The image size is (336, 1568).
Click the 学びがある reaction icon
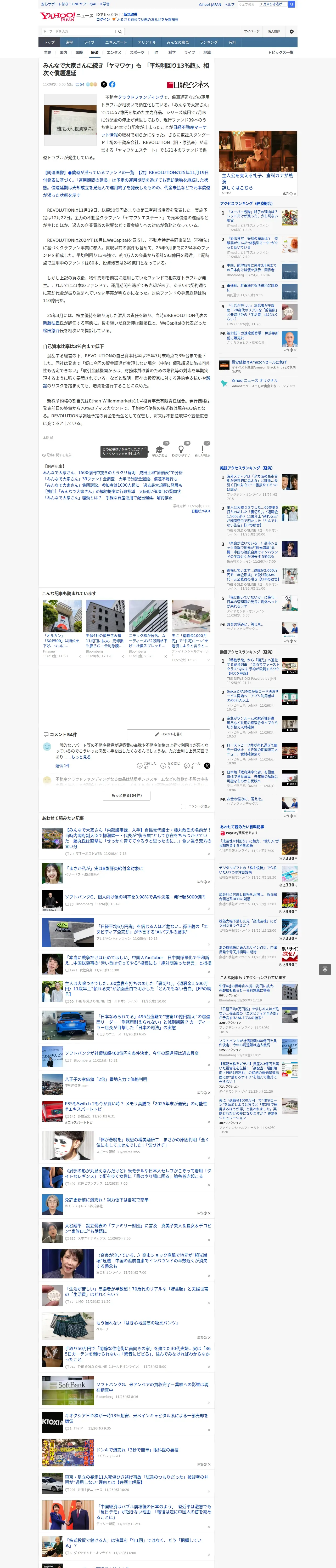pyautogui.click(x=160, y=449)
